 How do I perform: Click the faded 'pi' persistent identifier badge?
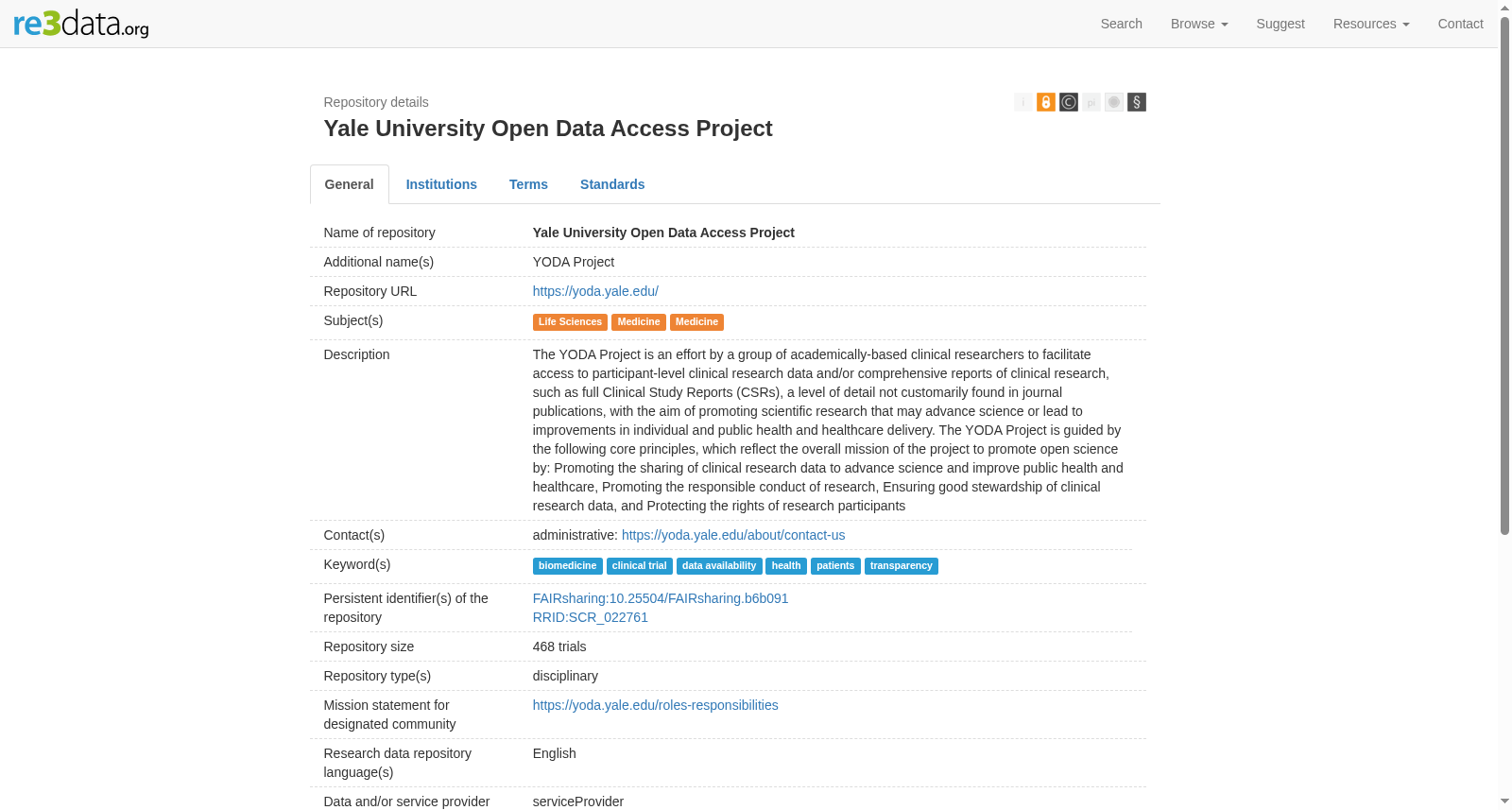tap(1091, 102)
